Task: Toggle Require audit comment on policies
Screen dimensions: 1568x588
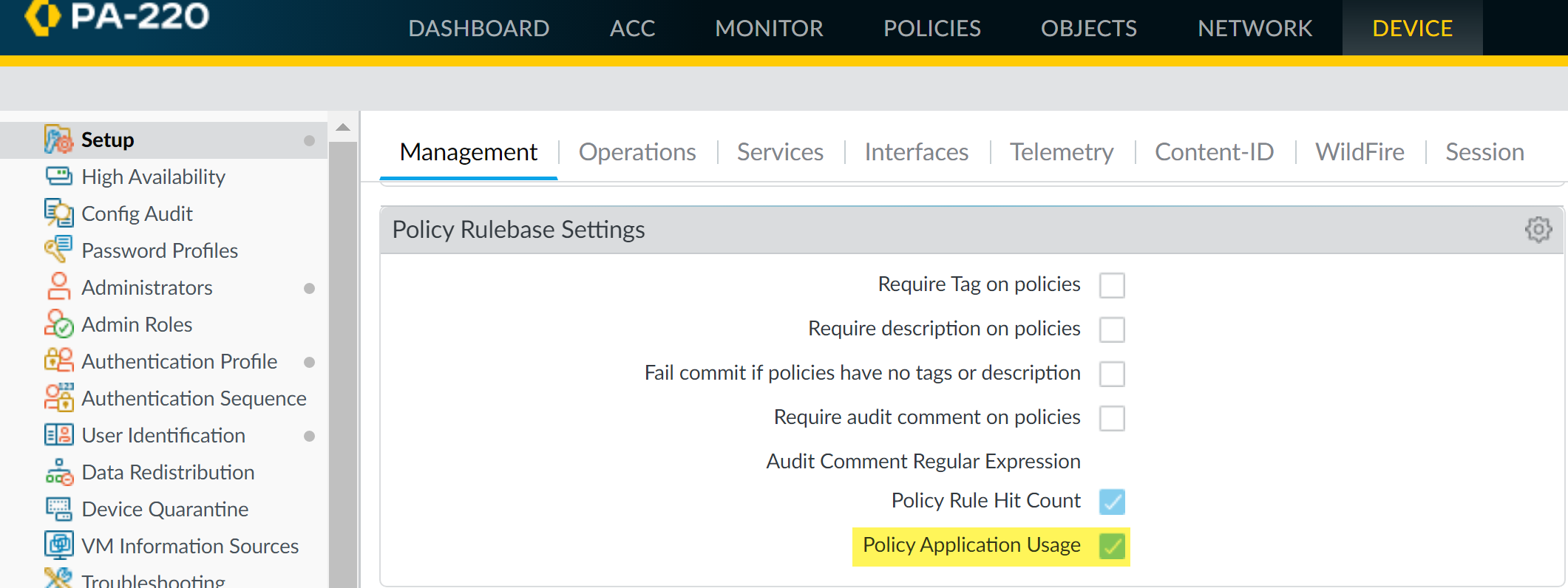Action: (1111, 418)
